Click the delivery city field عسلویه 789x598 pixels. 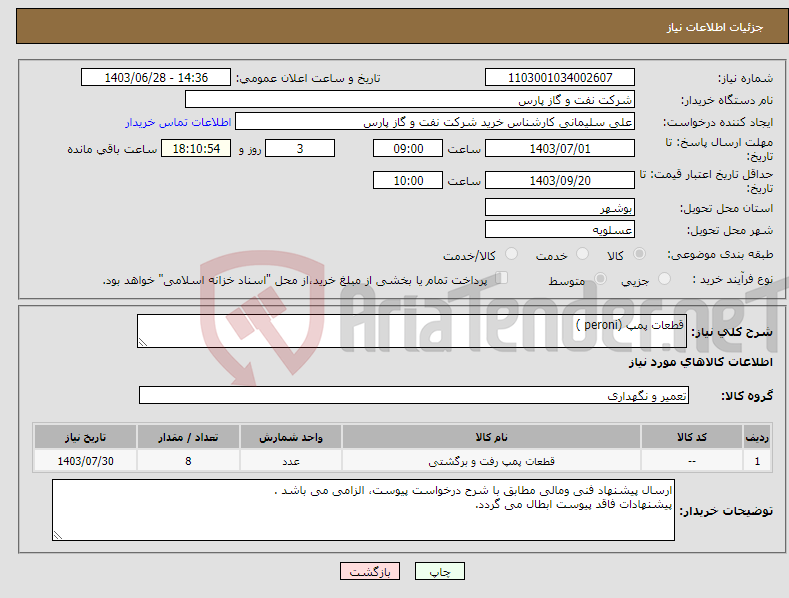560,230
